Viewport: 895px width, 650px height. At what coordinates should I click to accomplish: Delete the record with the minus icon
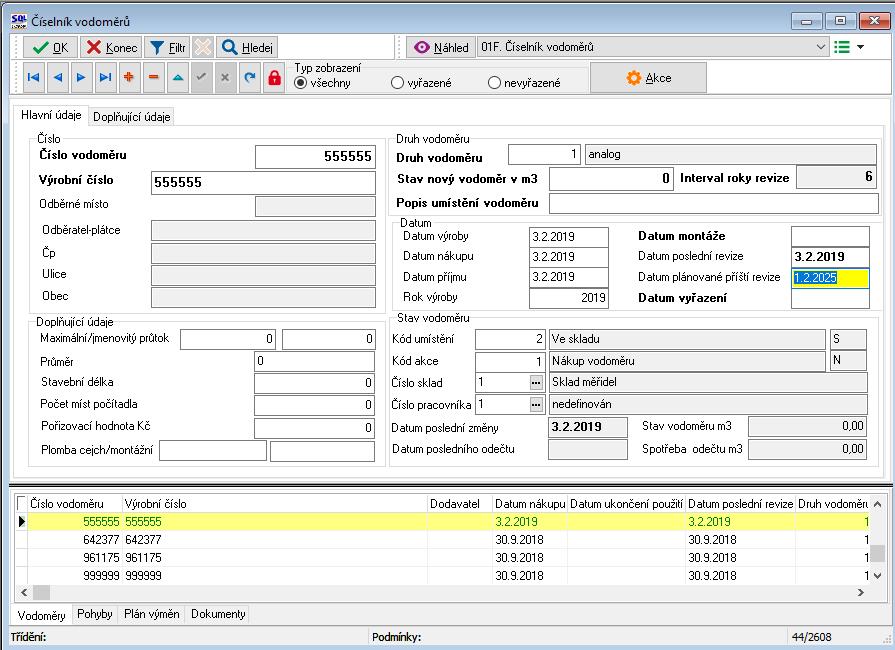(154, 78)
